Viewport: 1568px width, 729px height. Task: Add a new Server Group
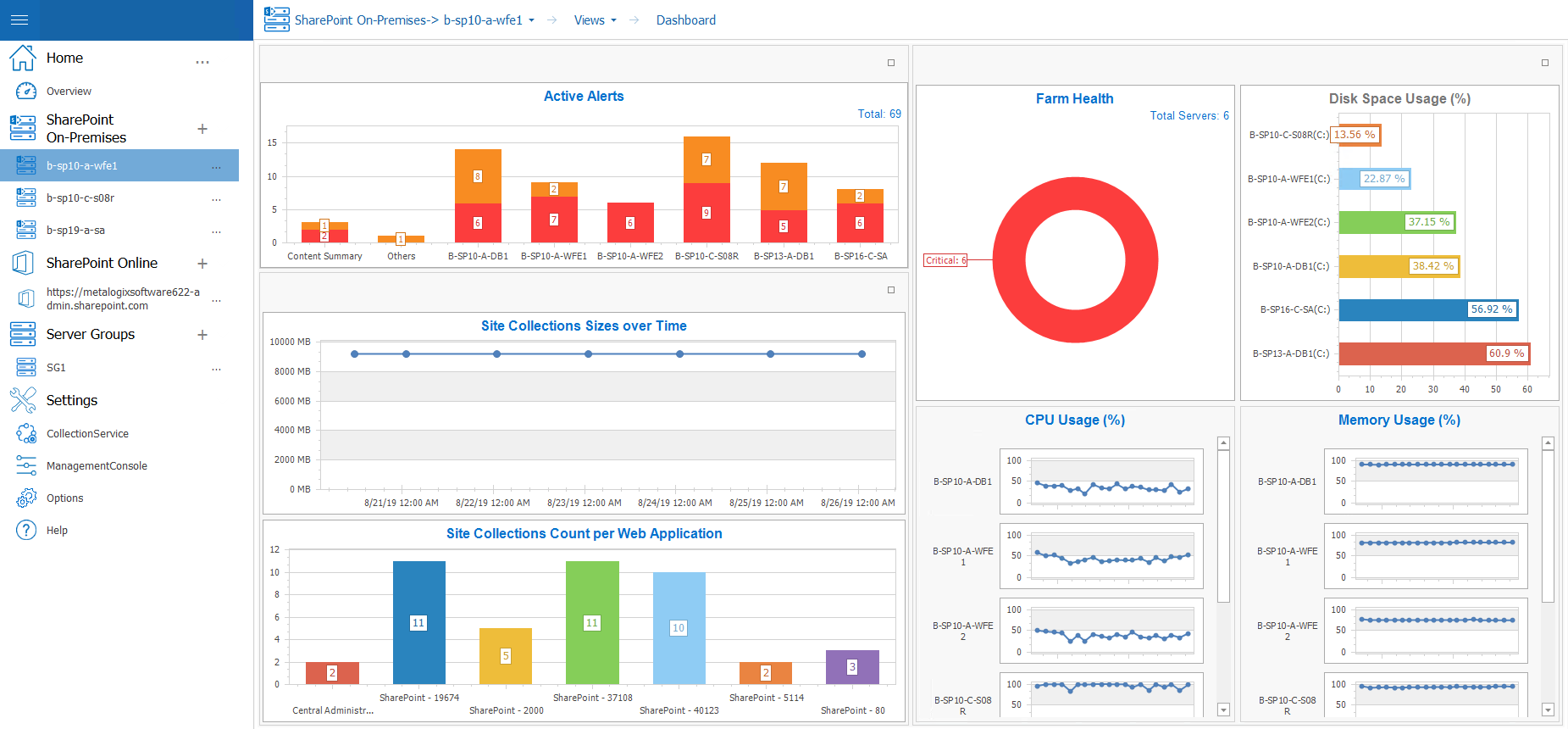tap(202, 335)
